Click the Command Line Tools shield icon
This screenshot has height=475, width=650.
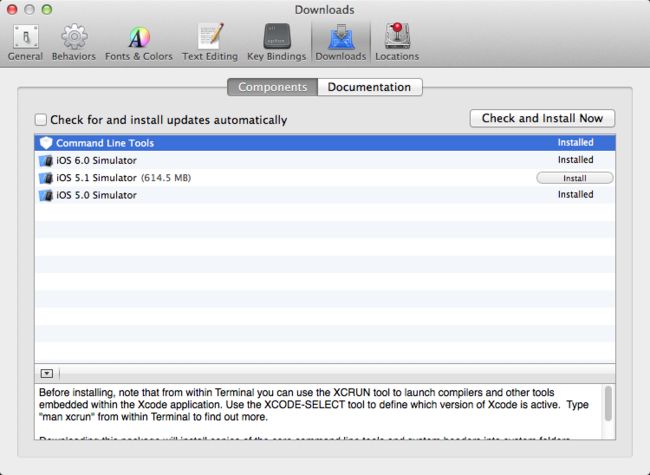[46, 143]
